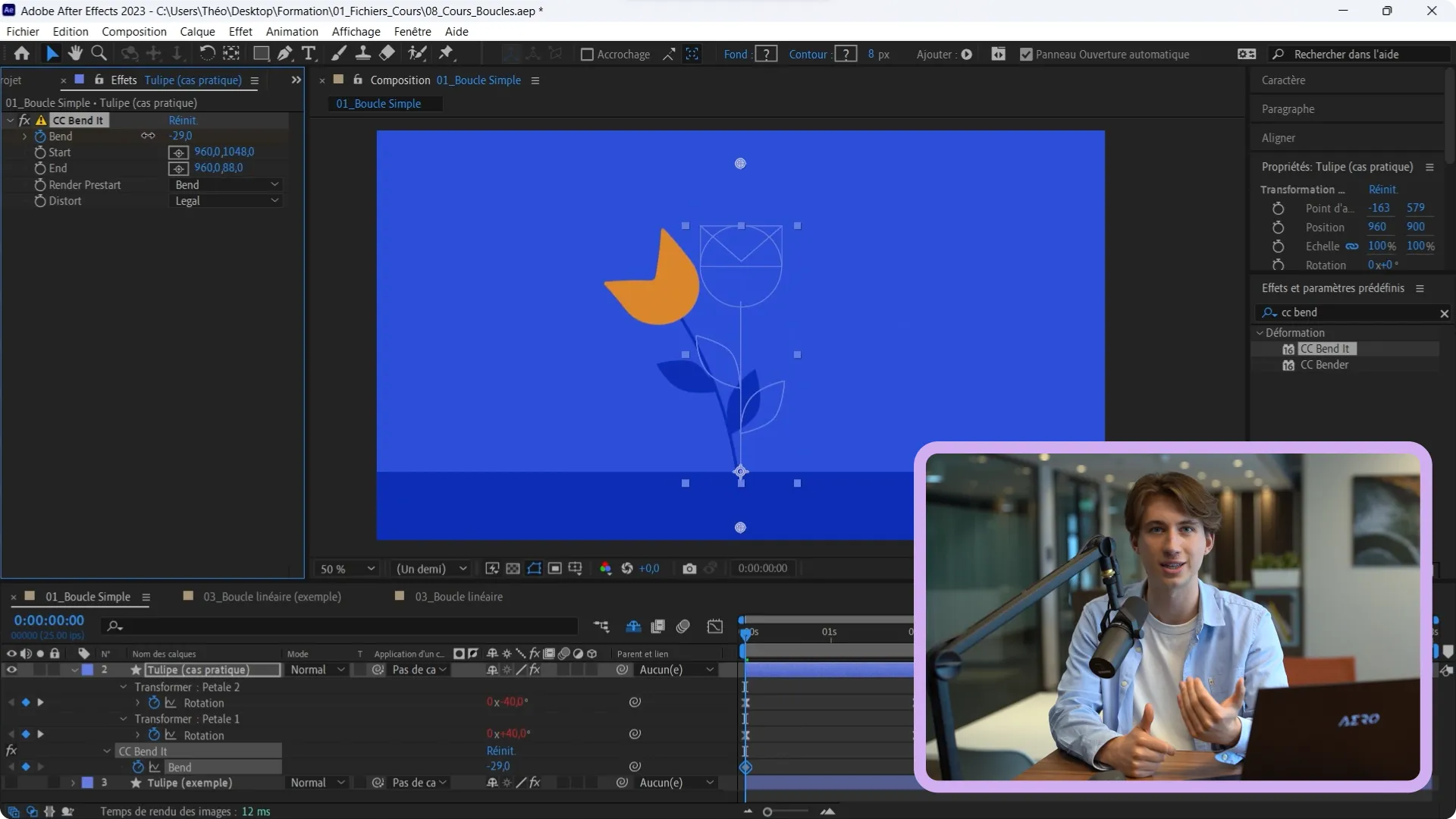Open the 50 % magnification dropdown

[x=347, y=569]
